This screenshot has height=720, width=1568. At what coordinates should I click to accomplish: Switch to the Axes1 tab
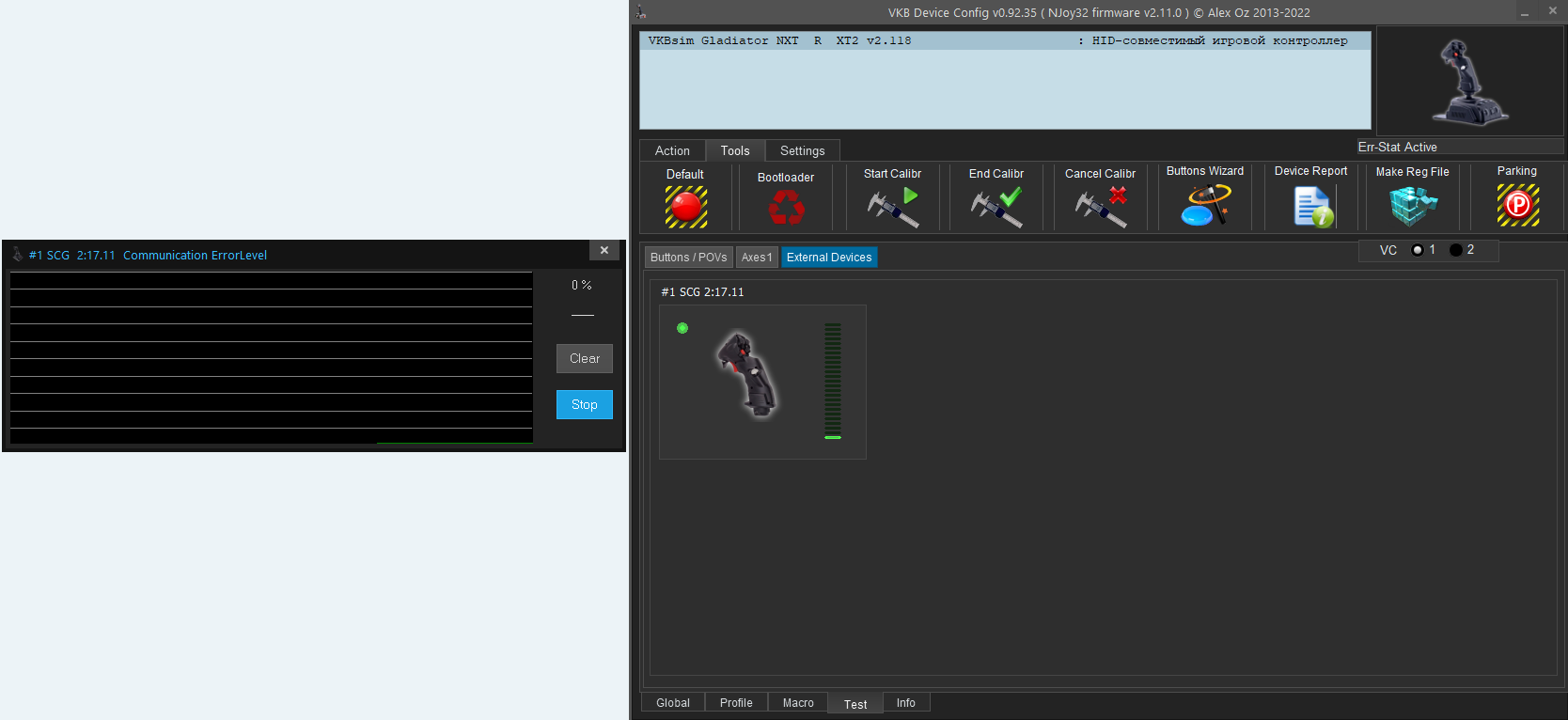point(757,258)
